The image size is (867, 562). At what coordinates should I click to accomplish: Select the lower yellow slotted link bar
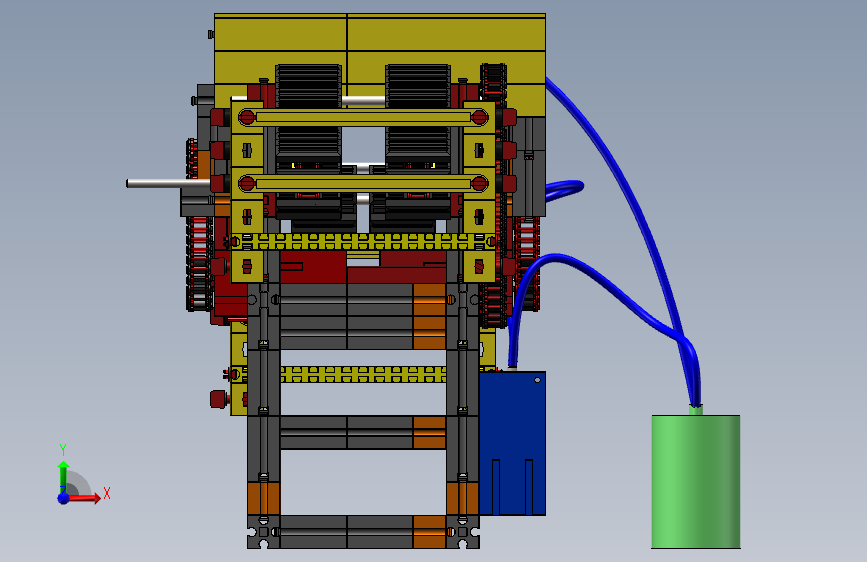coord(363,183)
